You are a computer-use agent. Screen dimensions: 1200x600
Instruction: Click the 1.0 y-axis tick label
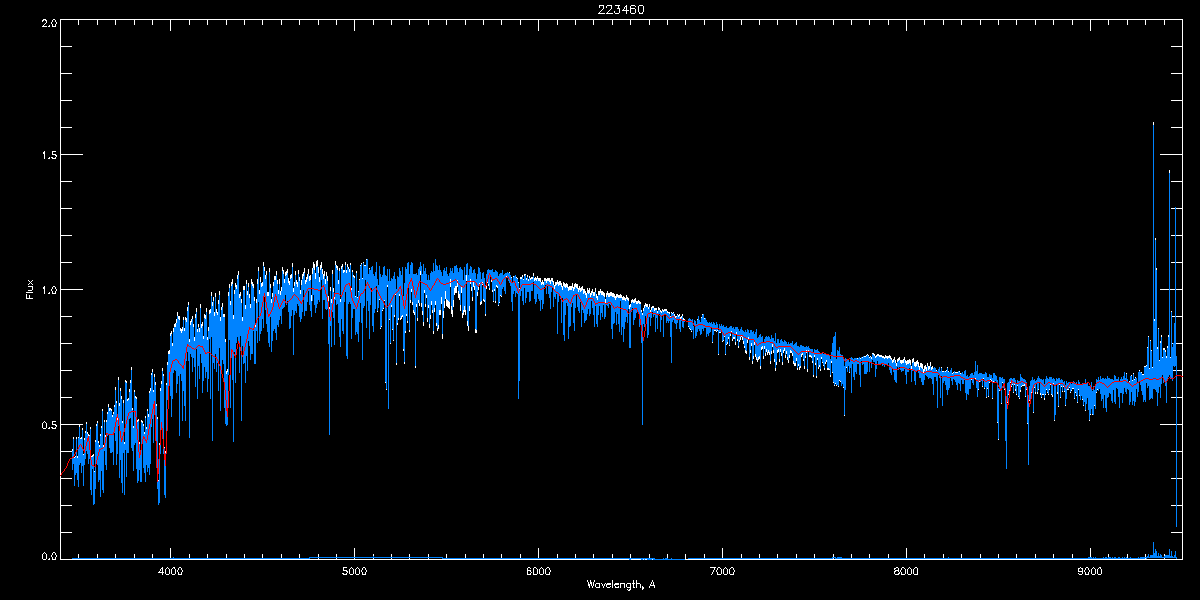[x=48, y=290]
